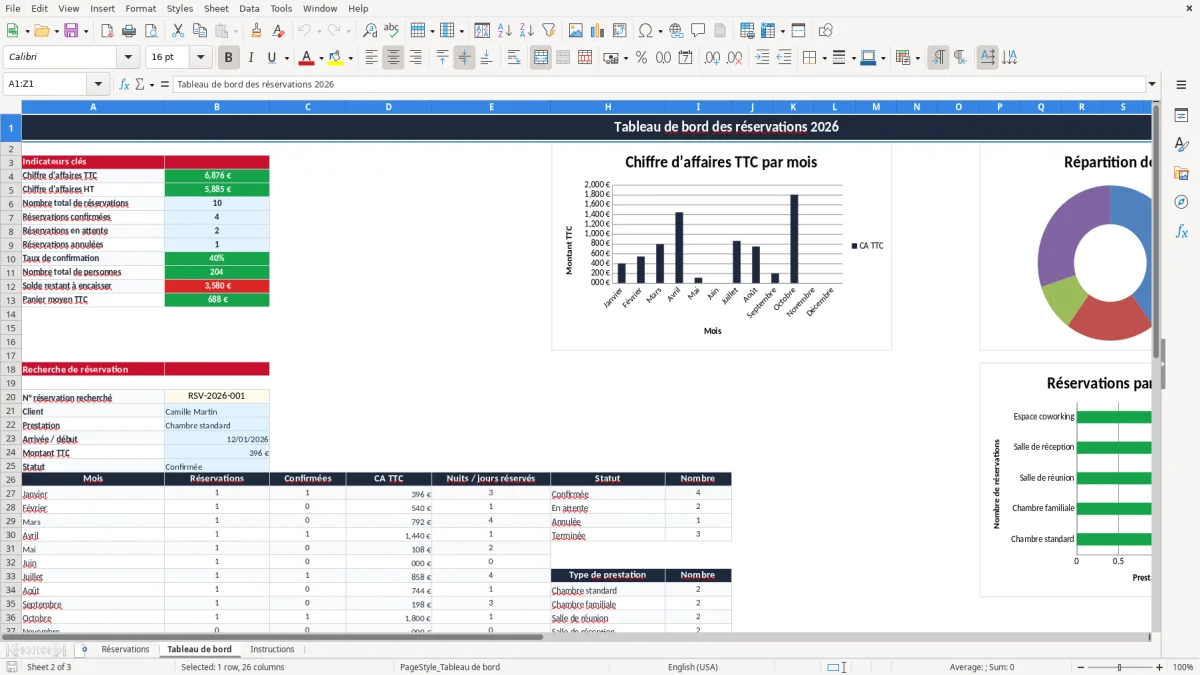Image resolution: width=1200 pixels, height=675 pixels.
Task: Click Add Decimal Place icon
Action: click(x=714, y=58)
